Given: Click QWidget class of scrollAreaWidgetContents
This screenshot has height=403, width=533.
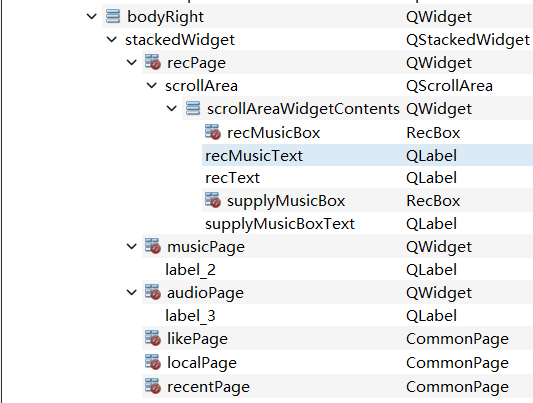Looking at the screenshot, I should coord(439,109).
